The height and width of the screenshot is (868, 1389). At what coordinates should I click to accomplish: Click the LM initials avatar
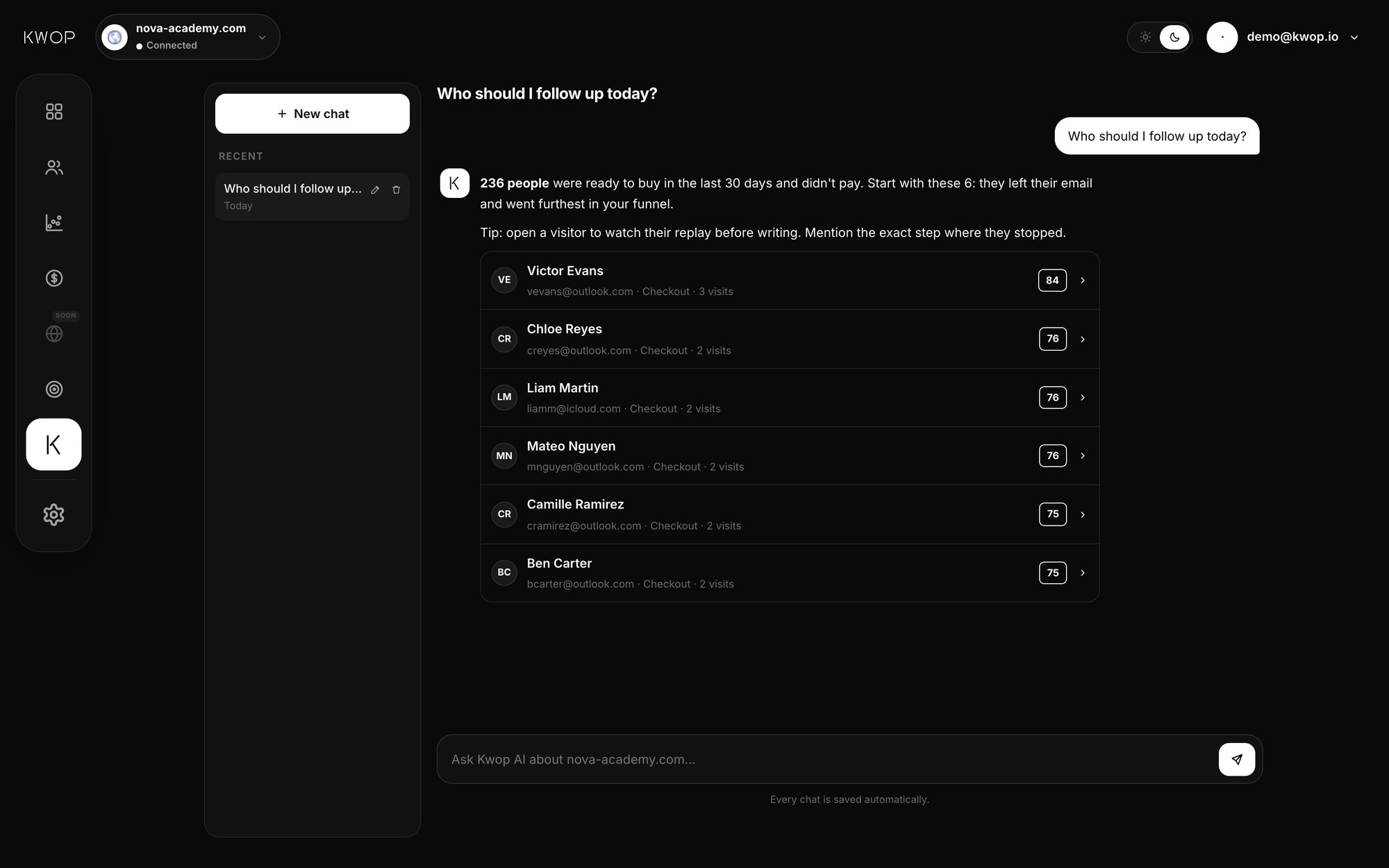tap(504, 397)
